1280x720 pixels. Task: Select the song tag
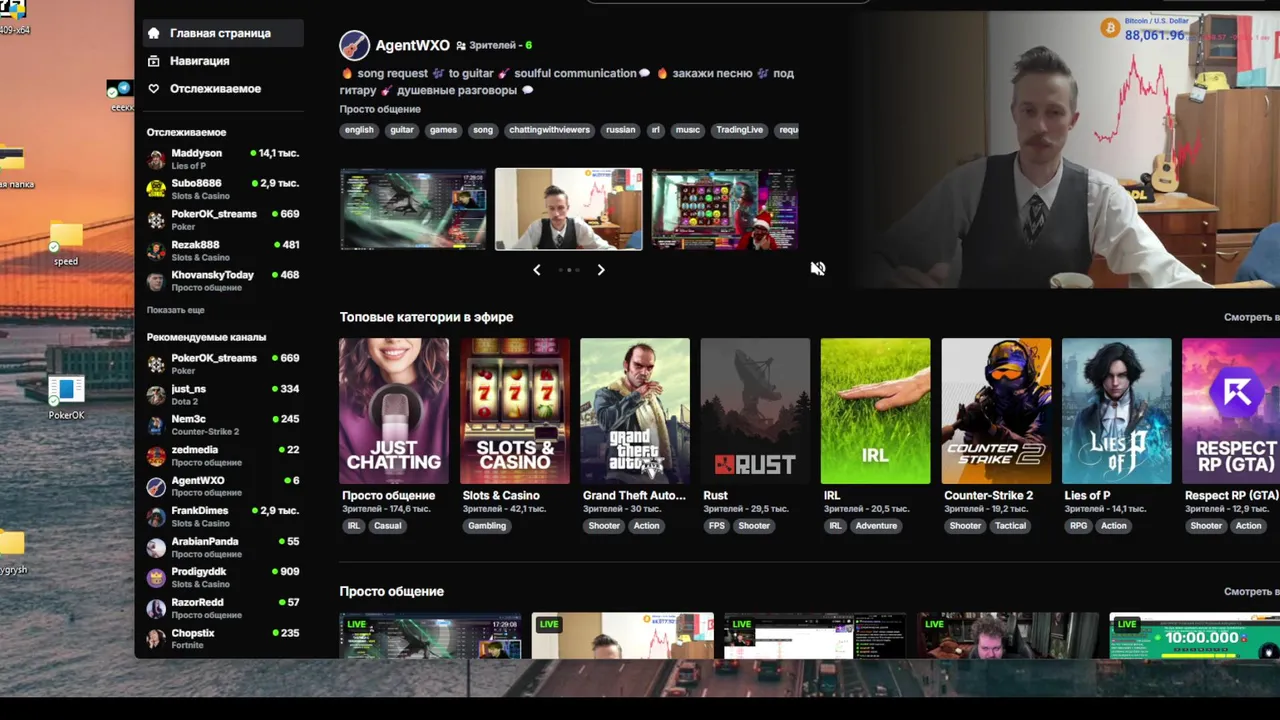pos(483,130)
